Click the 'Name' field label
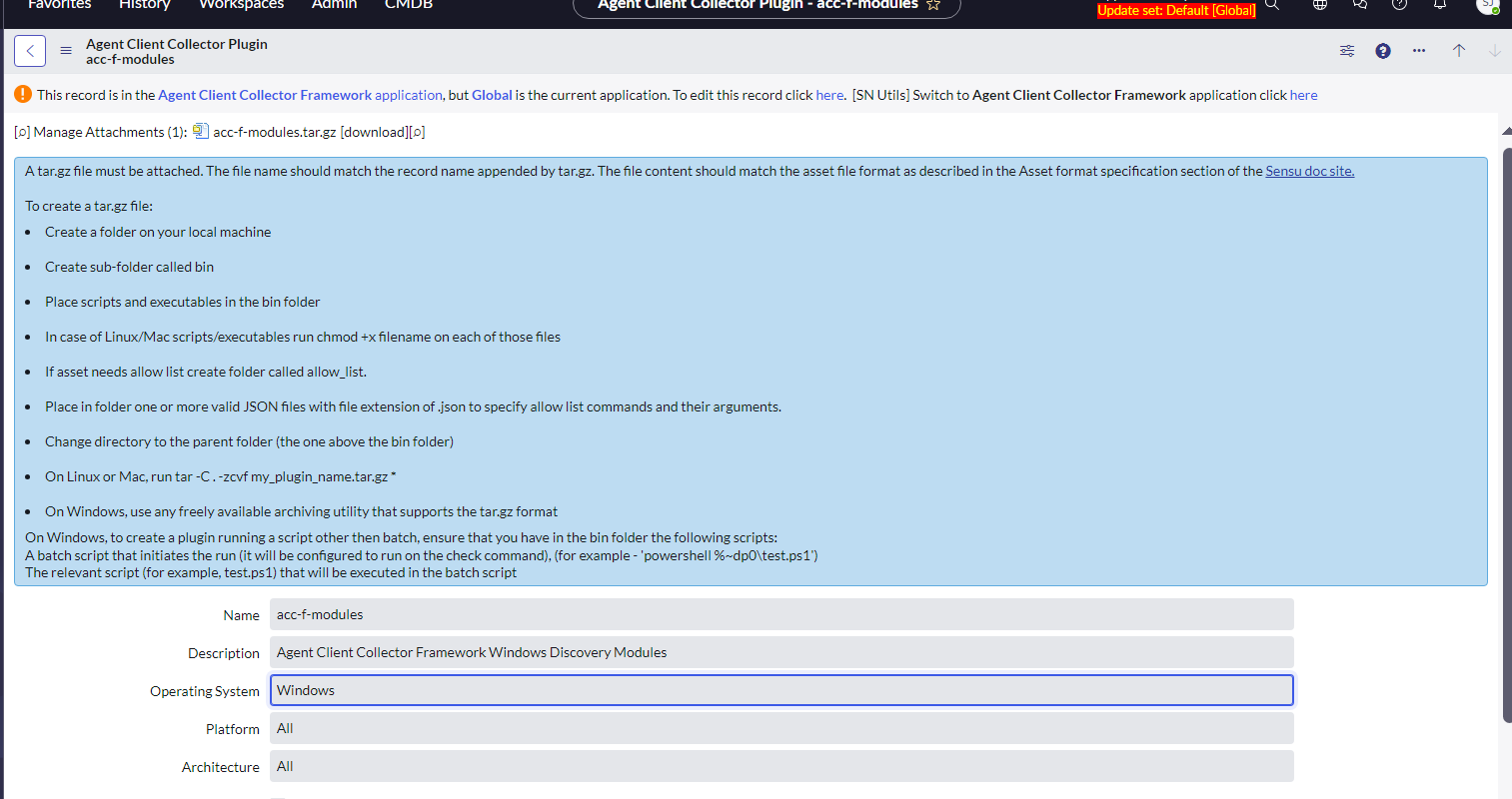 click(242, 615)
